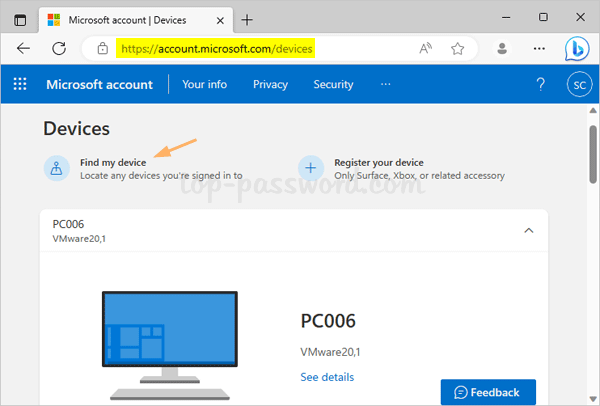Click the Find my device icon
The height and width of the screenshot is (406, 600).
tap(57, 168)
